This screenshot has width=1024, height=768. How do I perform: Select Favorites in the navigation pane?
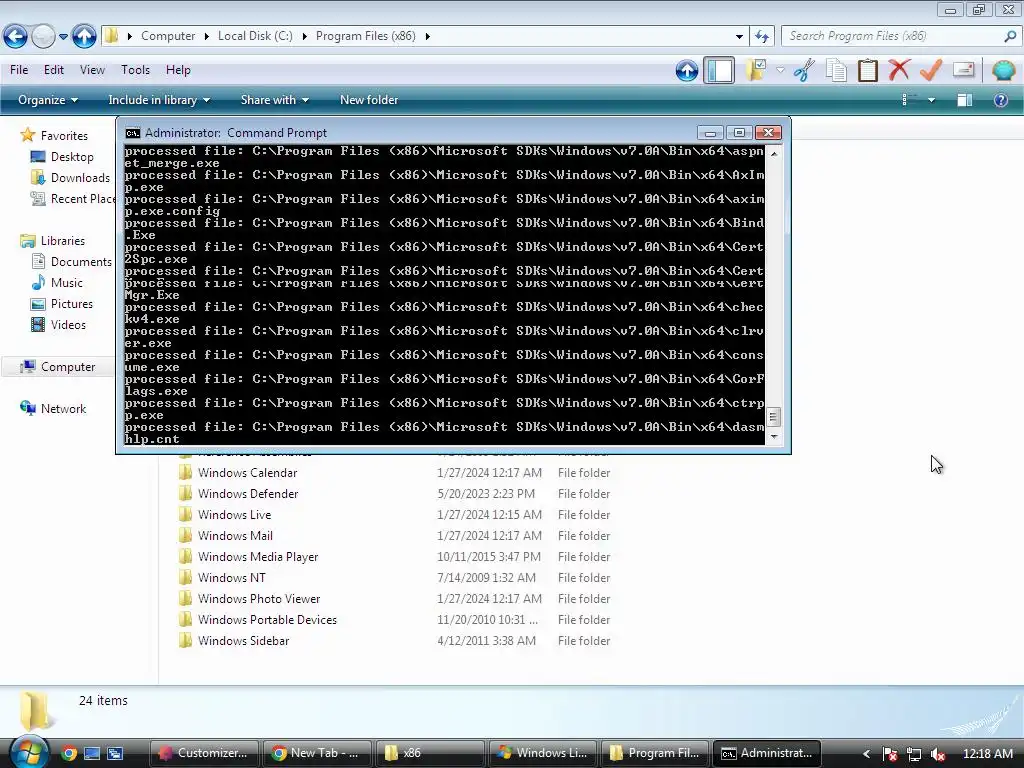tap(63, 136)
